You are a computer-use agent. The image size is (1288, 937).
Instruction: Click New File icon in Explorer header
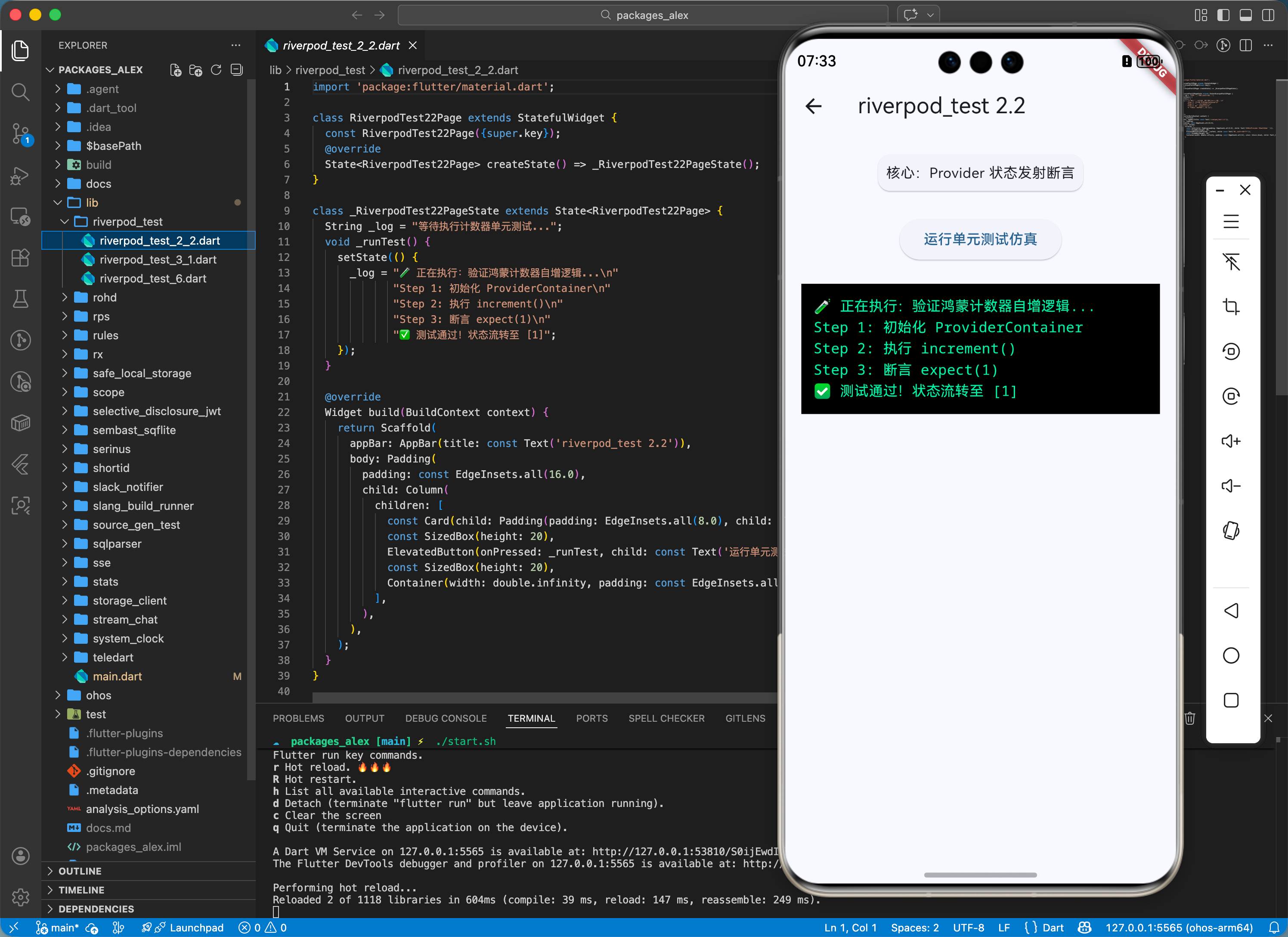[x=176, y=70]
